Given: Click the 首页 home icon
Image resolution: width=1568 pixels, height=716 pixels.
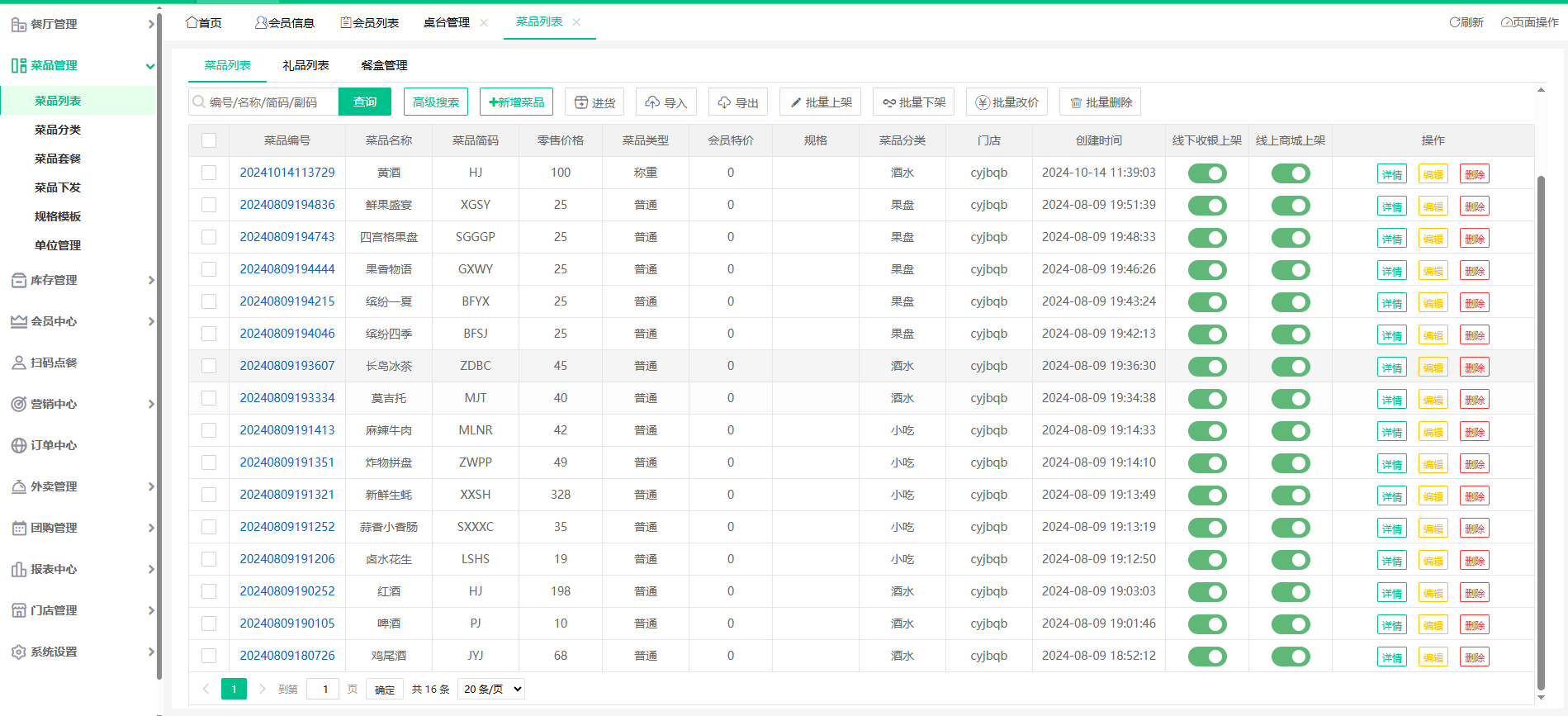Looking at the screenshot, I should (192, 22).
